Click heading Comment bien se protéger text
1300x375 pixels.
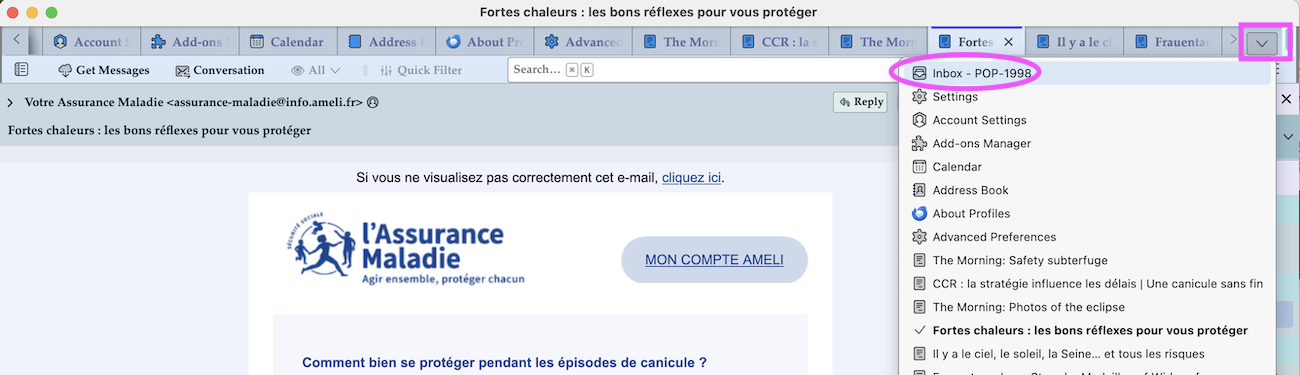click(x=504, y=362)
